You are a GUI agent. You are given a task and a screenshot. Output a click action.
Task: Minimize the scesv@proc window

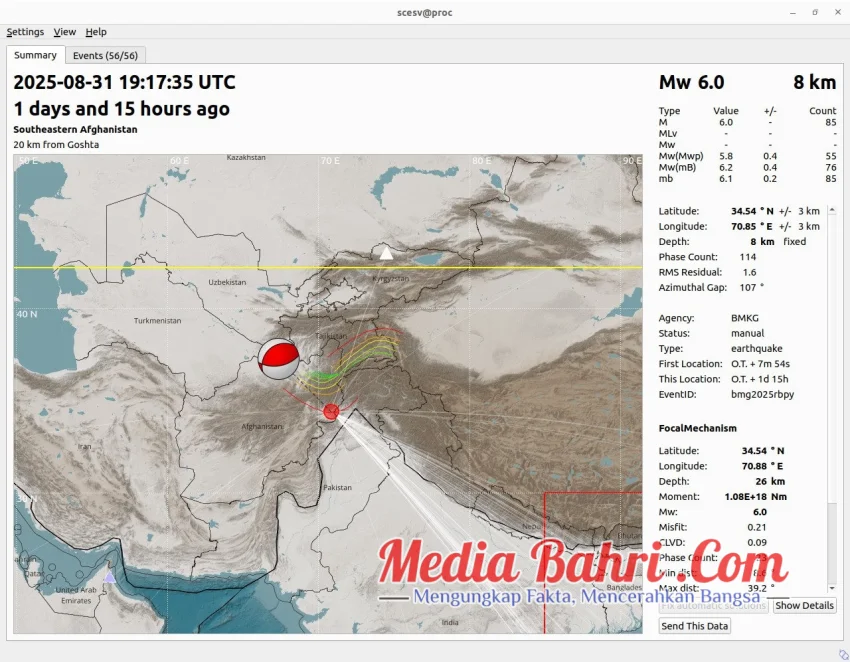click(793, 12)
